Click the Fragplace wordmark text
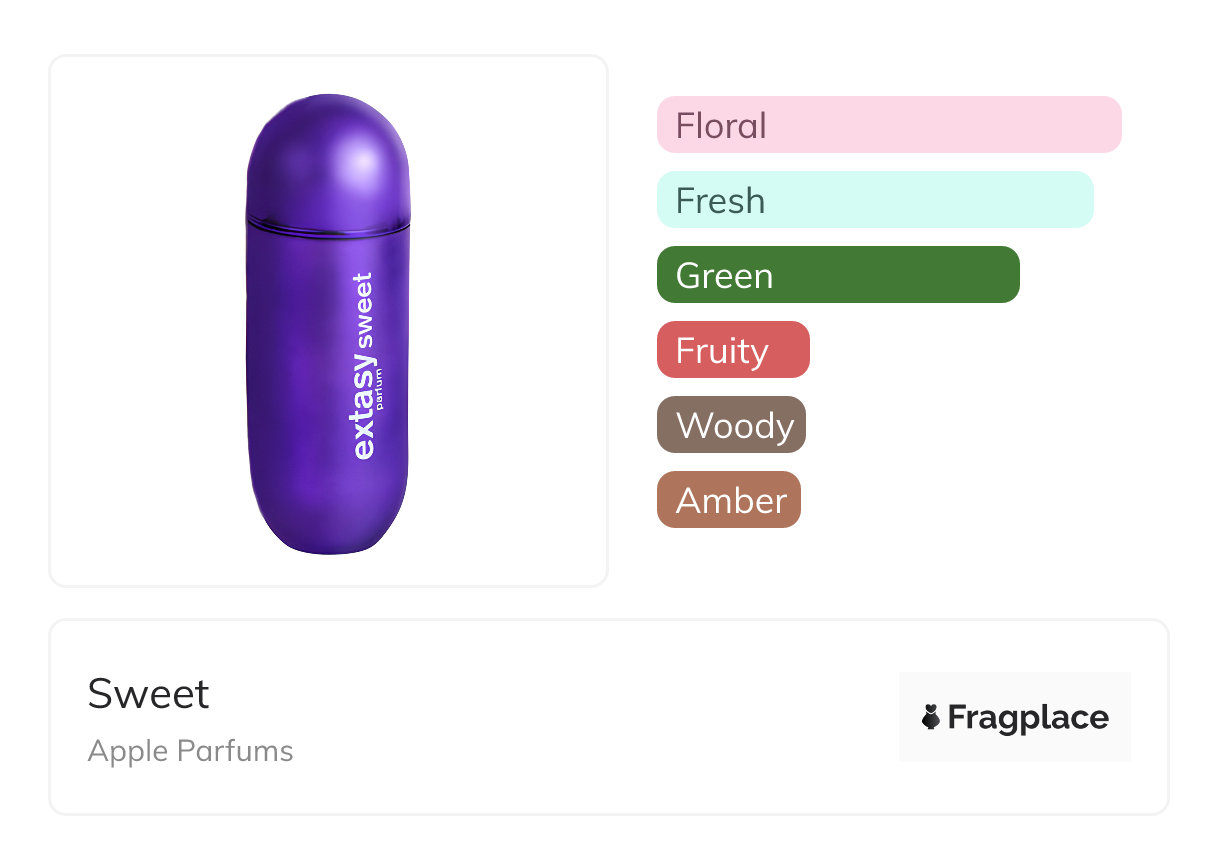The width and height of the screenshot is (1218, 864). (x=1028, y=717)
